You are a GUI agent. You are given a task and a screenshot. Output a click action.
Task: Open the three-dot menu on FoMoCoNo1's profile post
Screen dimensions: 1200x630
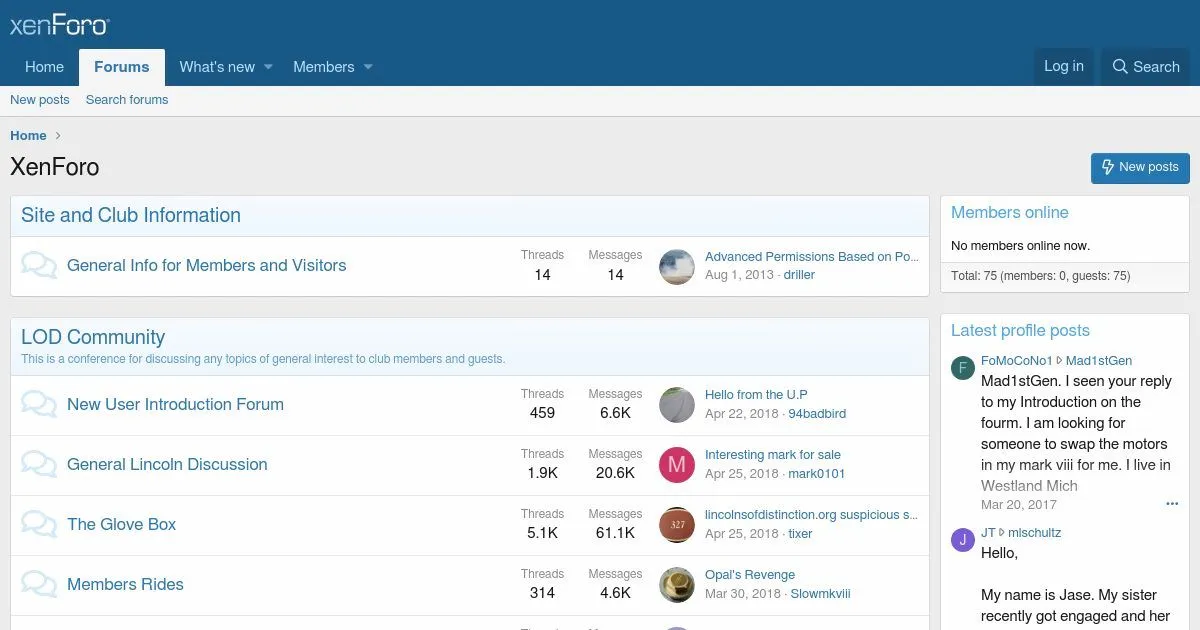pos(1172,504)
